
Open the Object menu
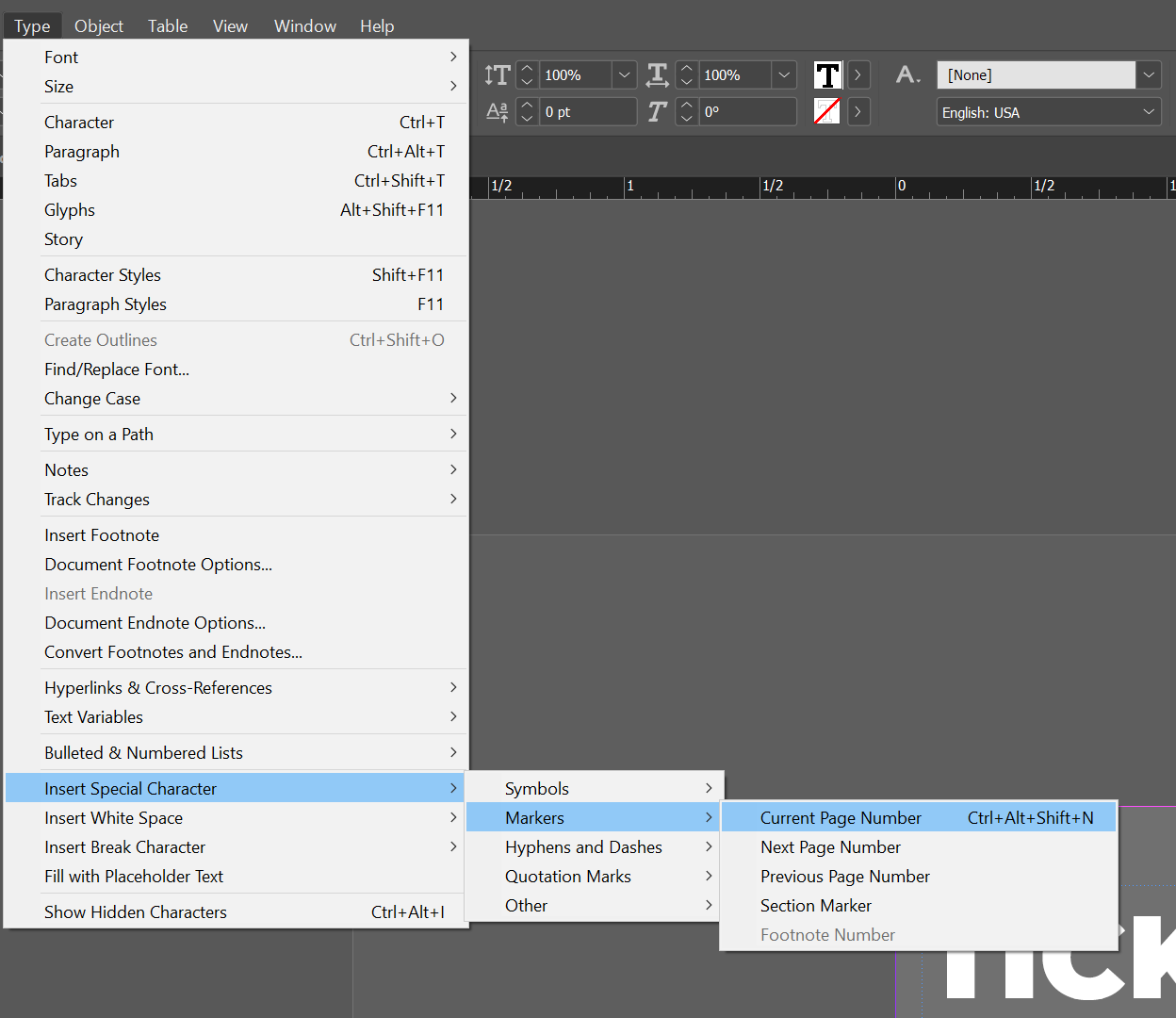click(x=99, y=25)
